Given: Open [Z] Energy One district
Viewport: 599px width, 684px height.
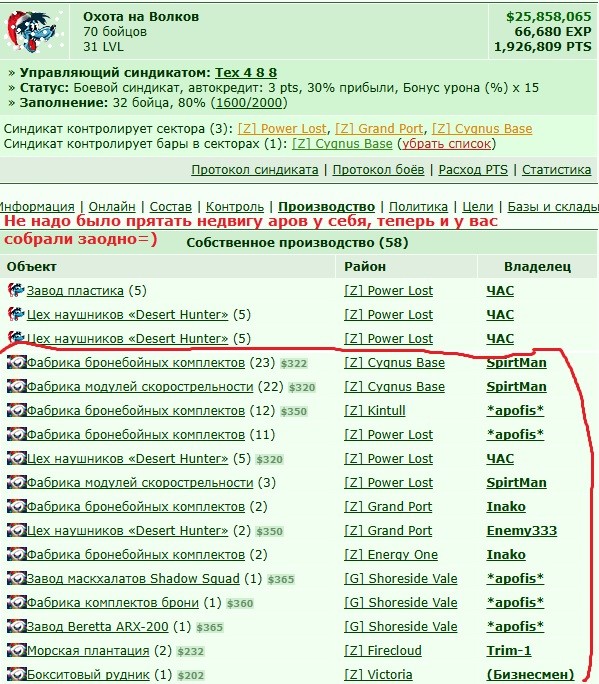Looking at the screenshot, I should (x=391, y=554).
